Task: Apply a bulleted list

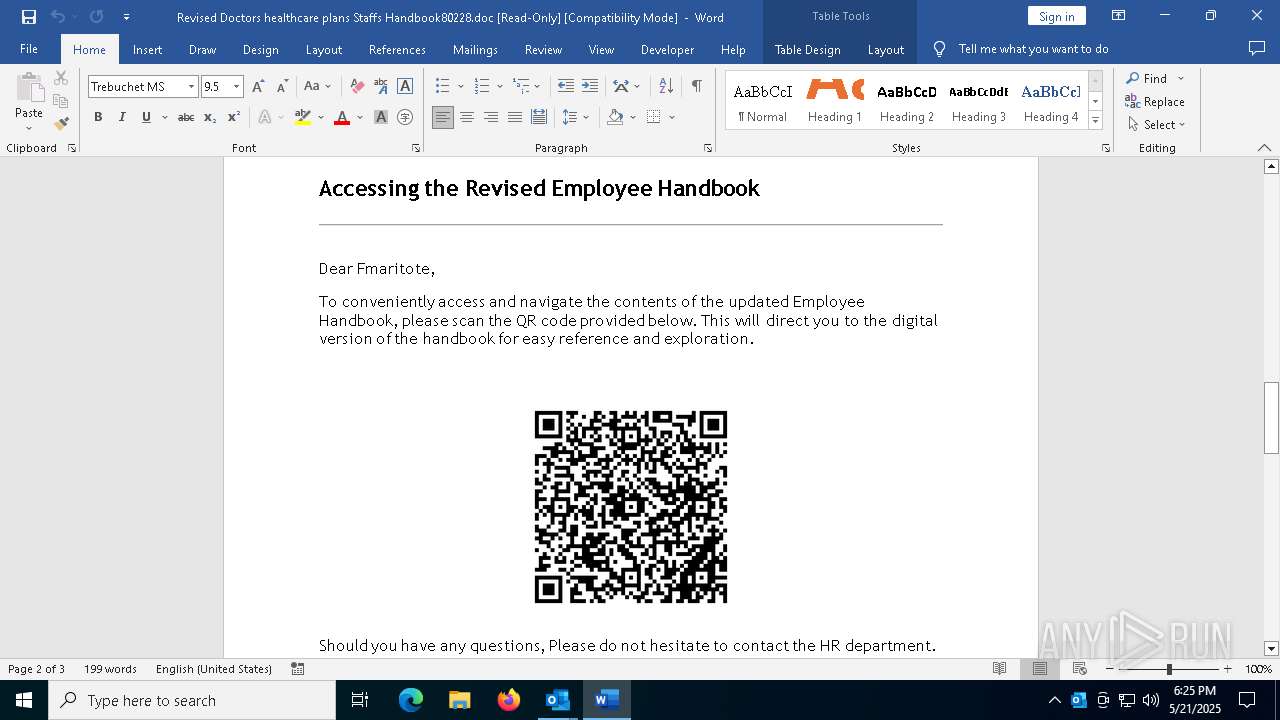Action: [x=443, y=87]
